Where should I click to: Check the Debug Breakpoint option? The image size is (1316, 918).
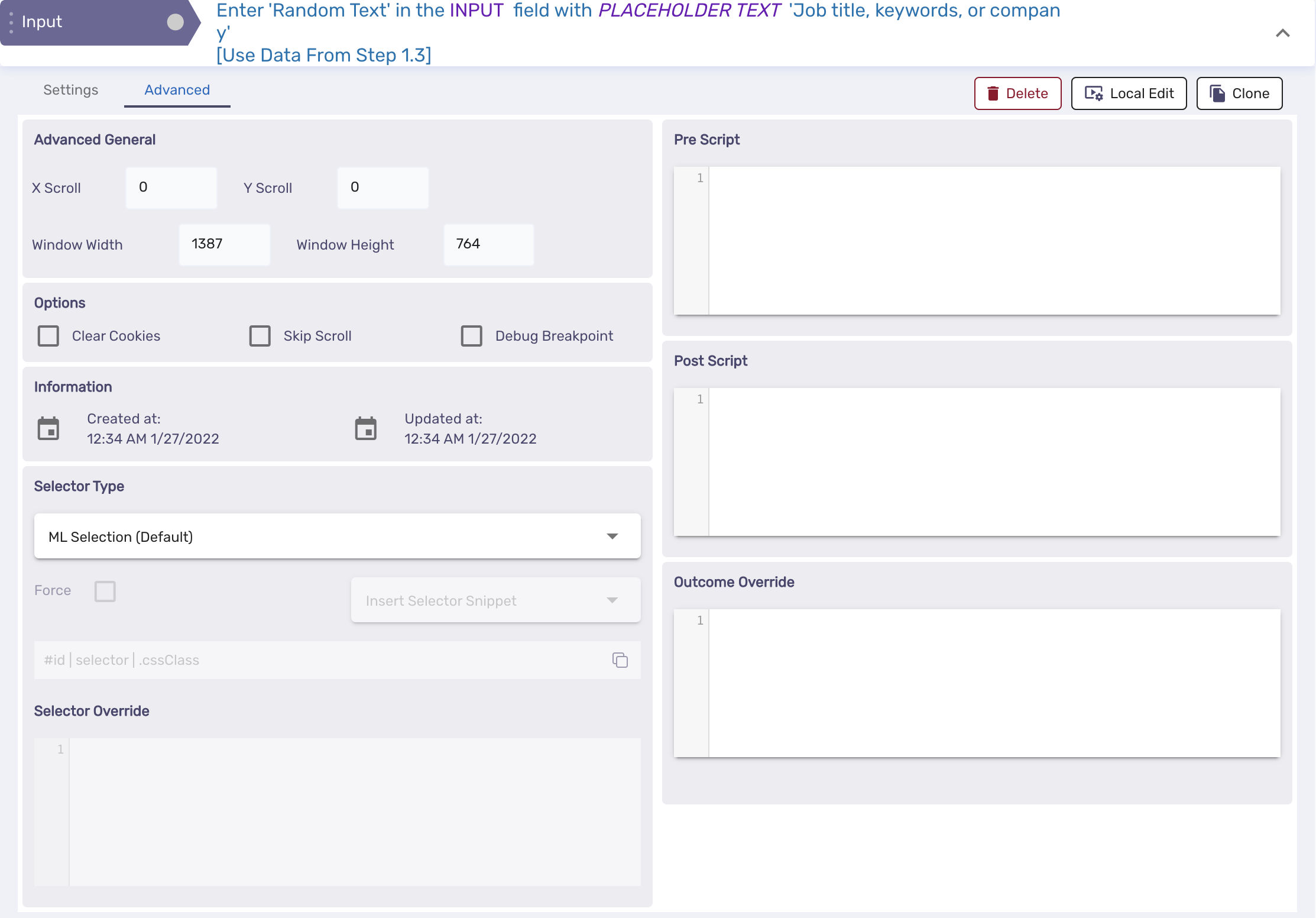pos(472,336)
